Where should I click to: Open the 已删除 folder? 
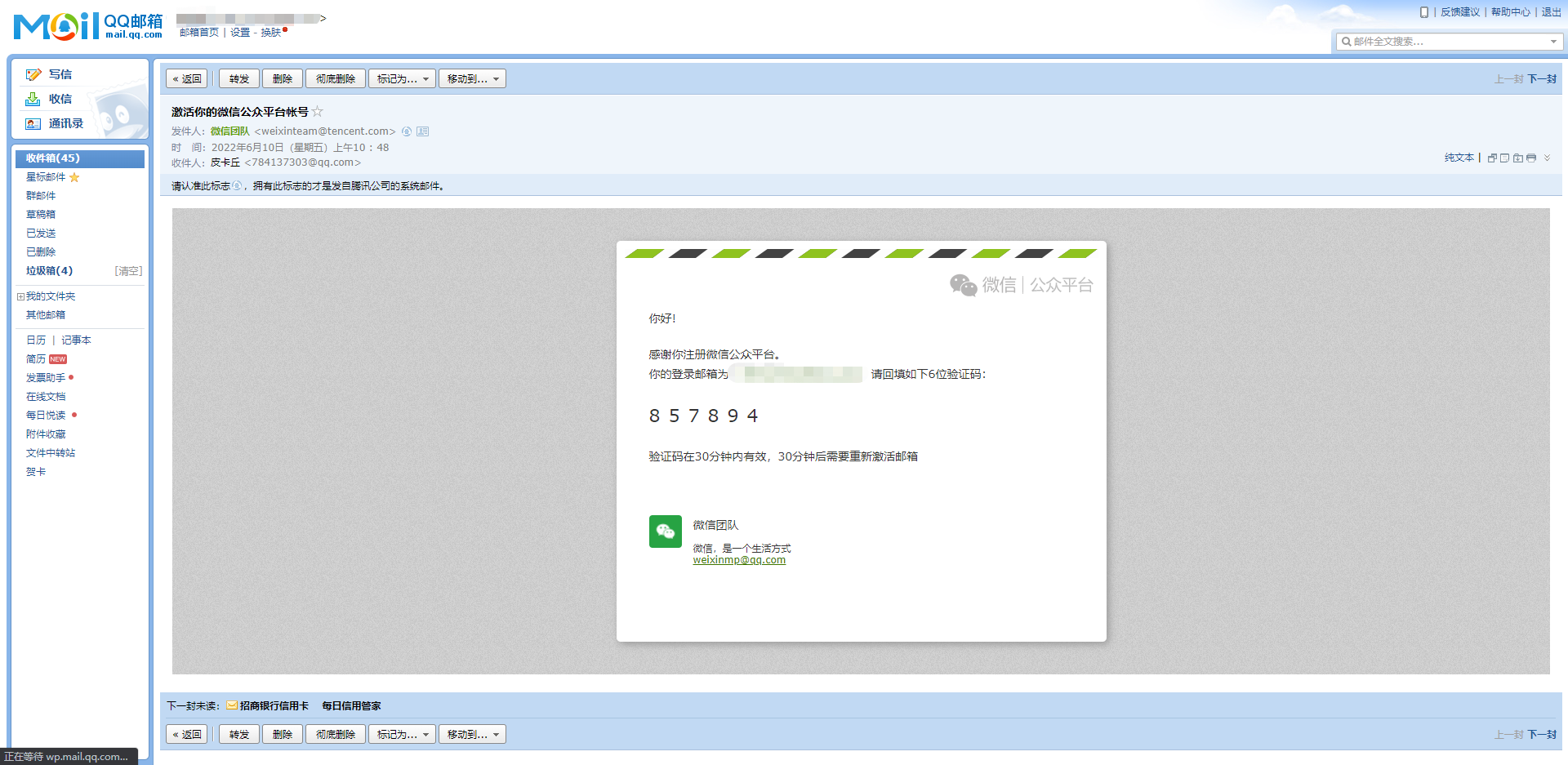coord(41,252)
